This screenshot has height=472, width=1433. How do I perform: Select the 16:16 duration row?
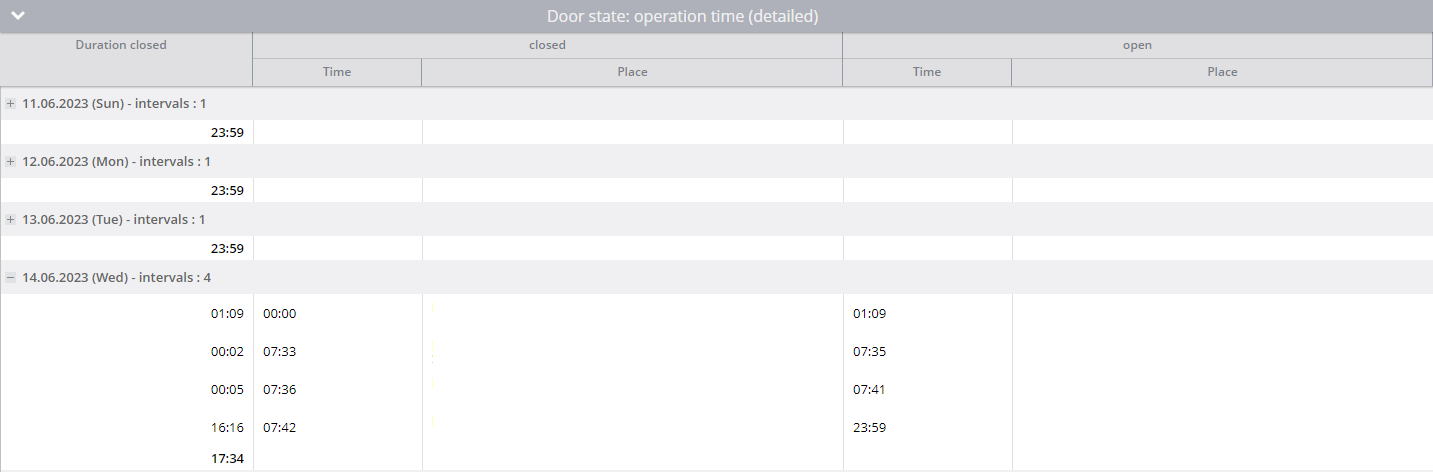tap(716, 427)
